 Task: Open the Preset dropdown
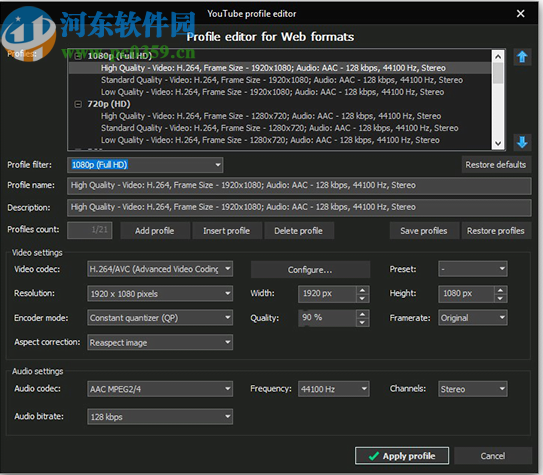(473, 269)
